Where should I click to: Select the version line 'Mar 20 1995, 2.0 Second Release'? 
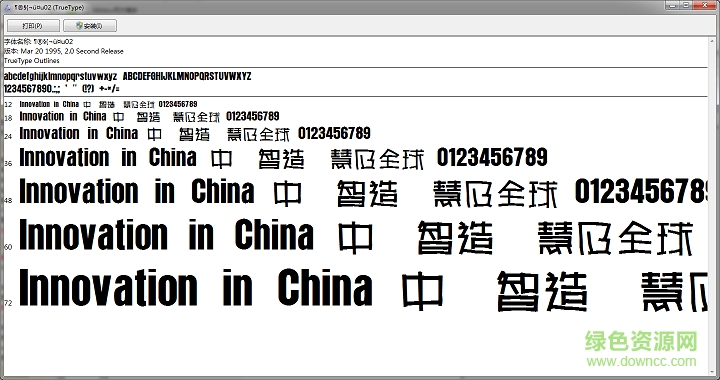coord(64,51)
